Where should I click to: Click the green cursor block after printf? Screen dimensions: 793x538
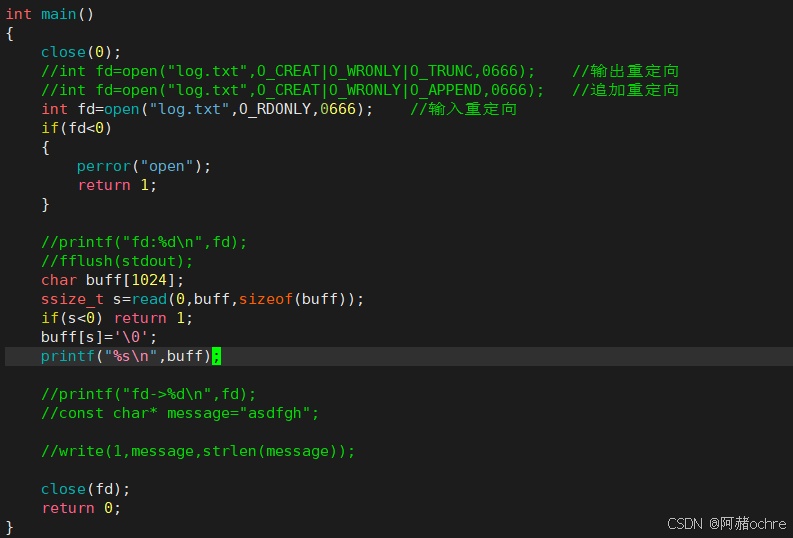click(216, 356)
